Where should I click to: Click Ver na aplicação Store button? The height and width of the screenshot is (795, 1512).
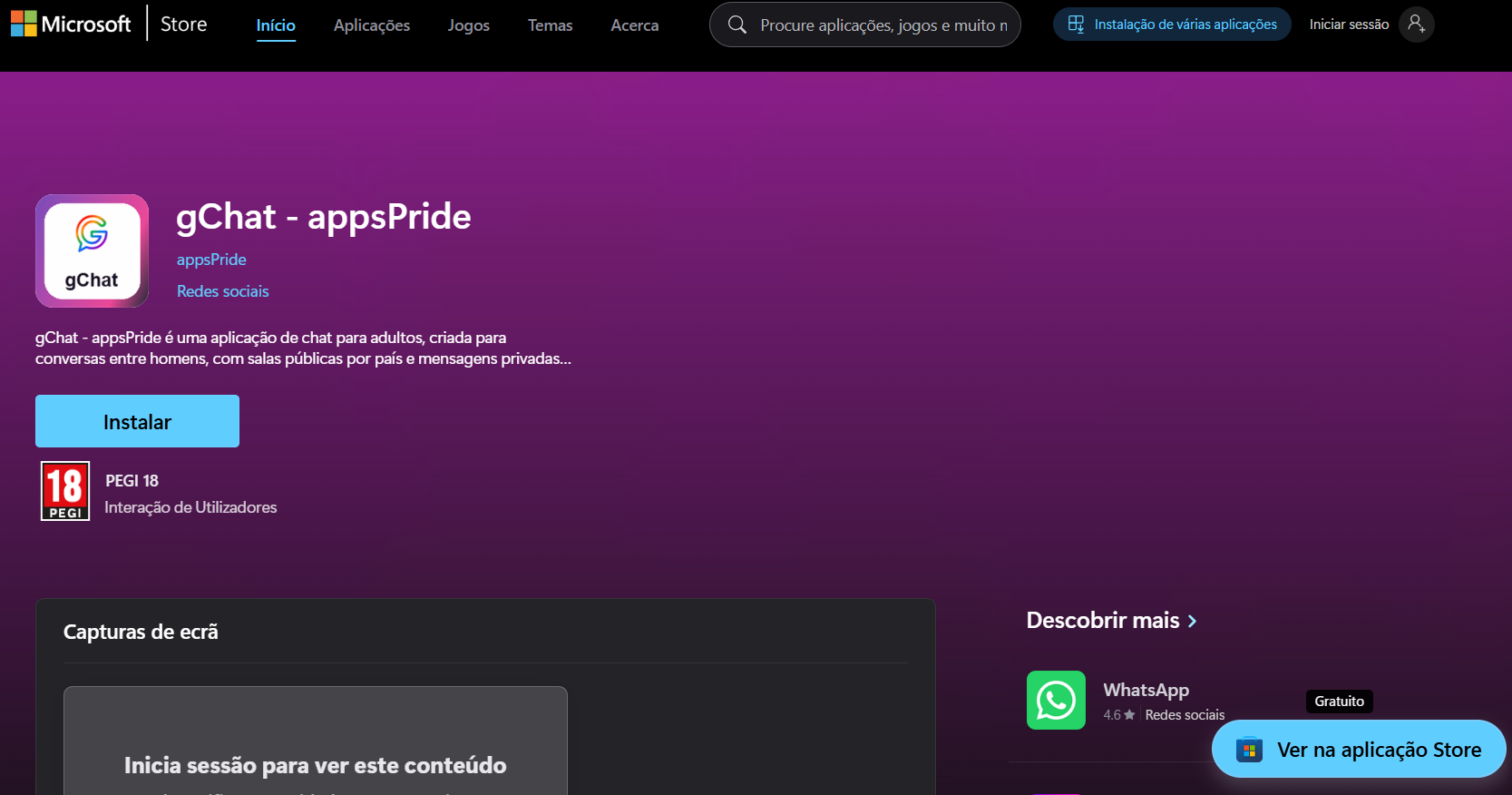[1359, 749]
